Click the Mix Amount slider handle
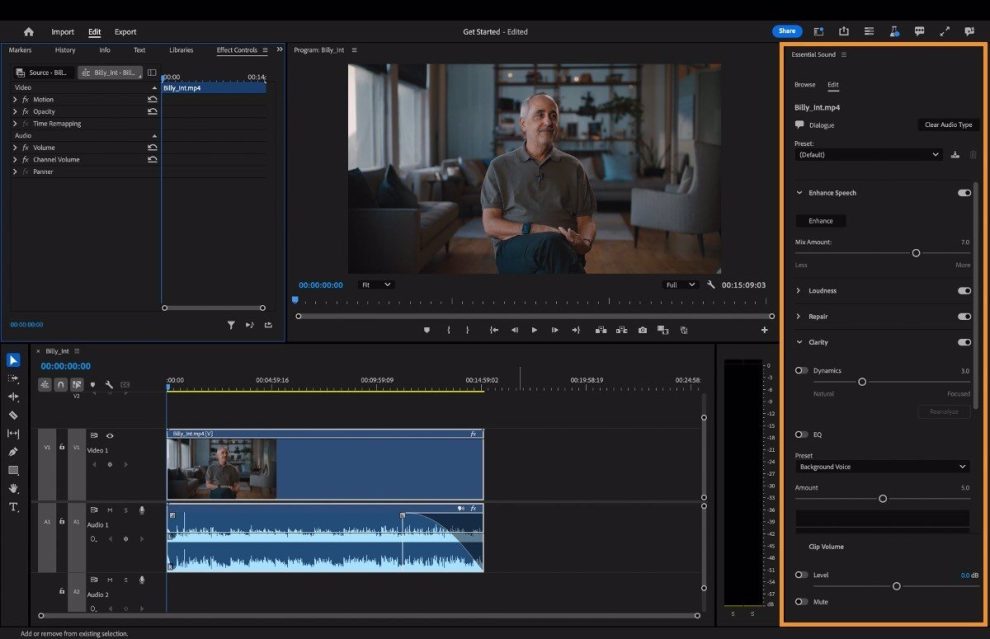Image resolution: width=990 pixels, height=639 pixels. point(916,253)
